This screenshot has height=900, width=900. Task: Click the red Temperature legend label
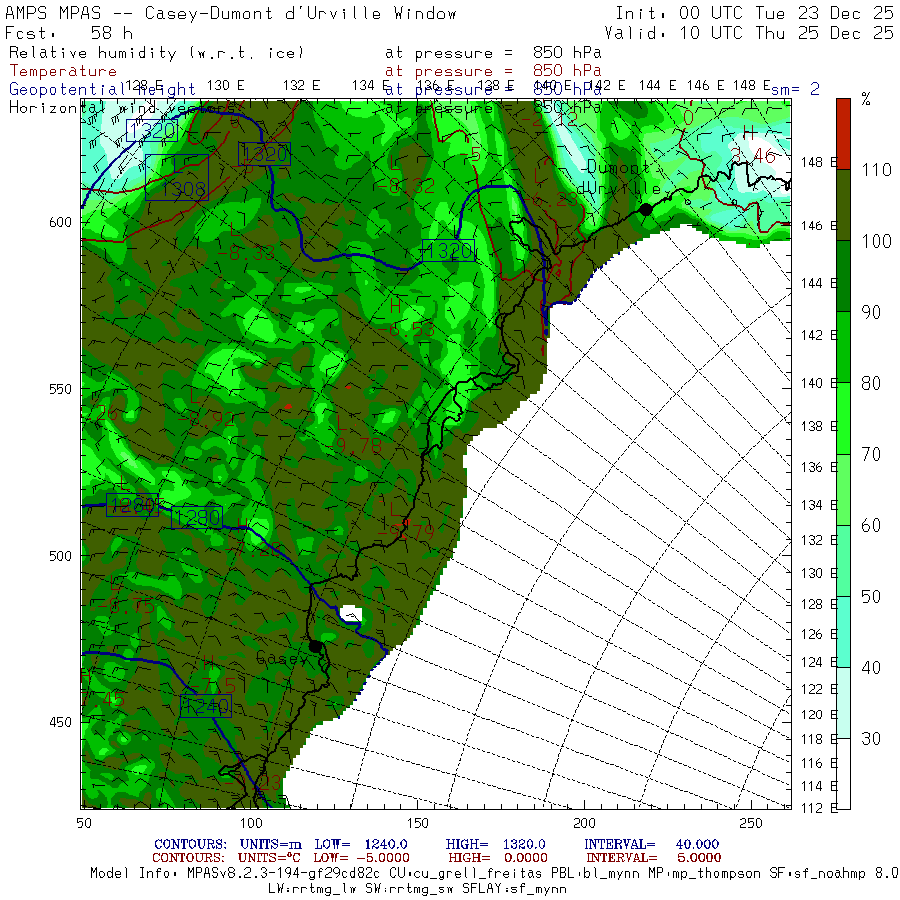click(63, 71)
